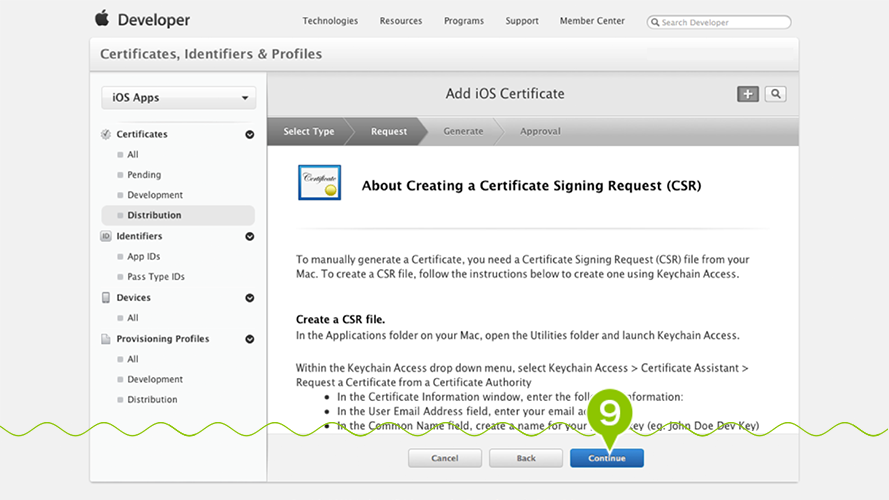Collapse the Devices section chevron
Screen dimensions: 889x500
click(x=249, y=298)
